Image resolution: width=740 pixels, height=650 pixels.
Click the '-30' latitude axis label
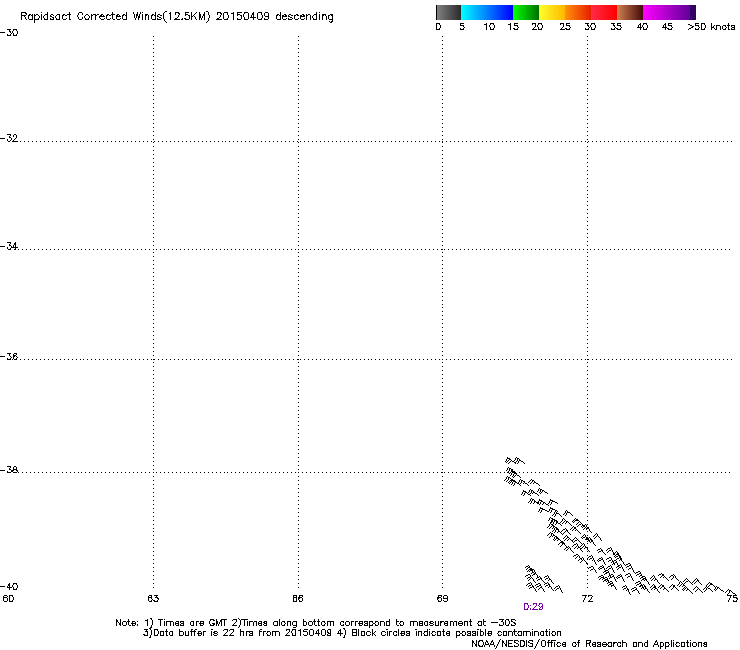pyautogui.click(x=9, y=33)
